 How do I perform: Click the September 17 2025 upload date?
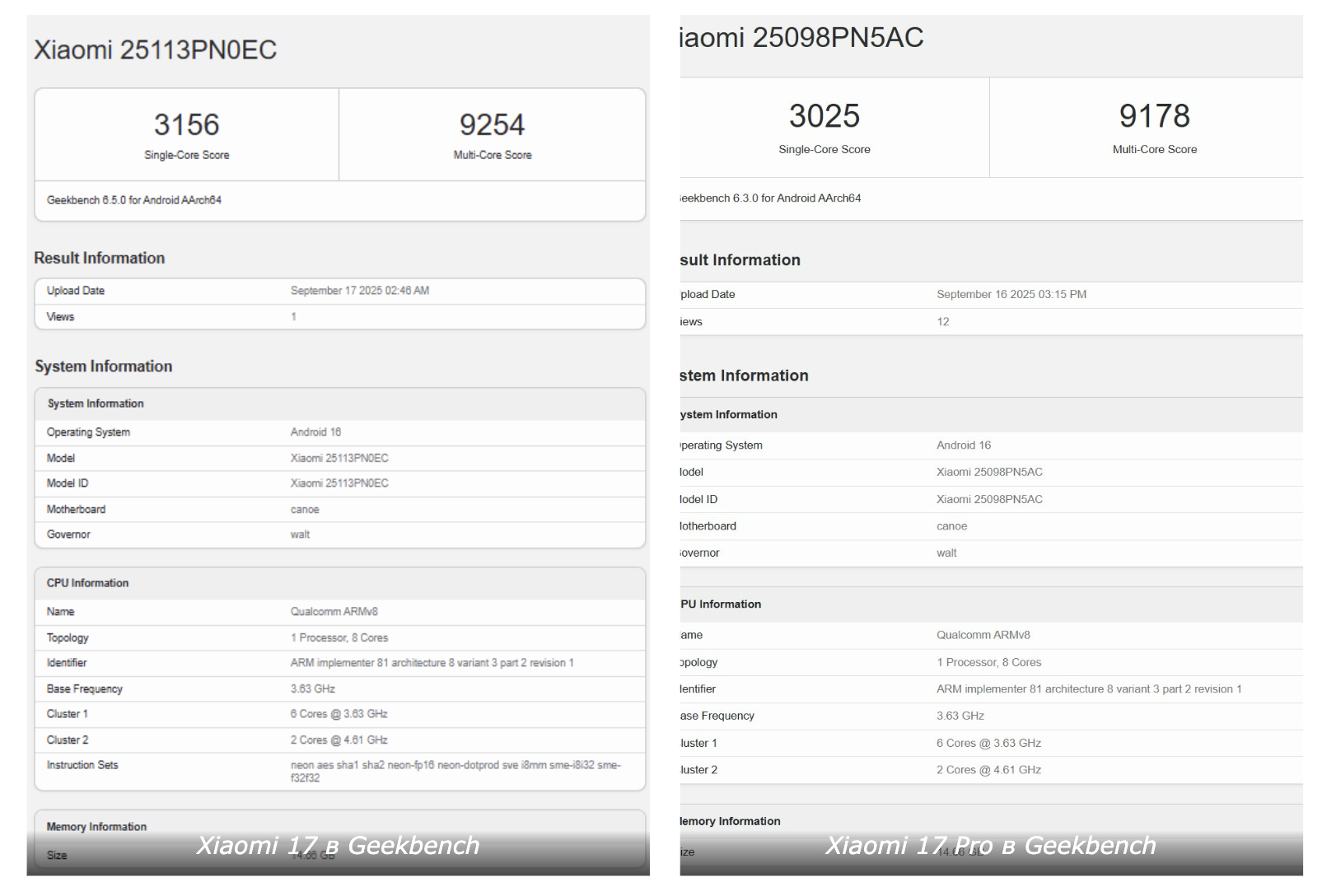(360, 291)
